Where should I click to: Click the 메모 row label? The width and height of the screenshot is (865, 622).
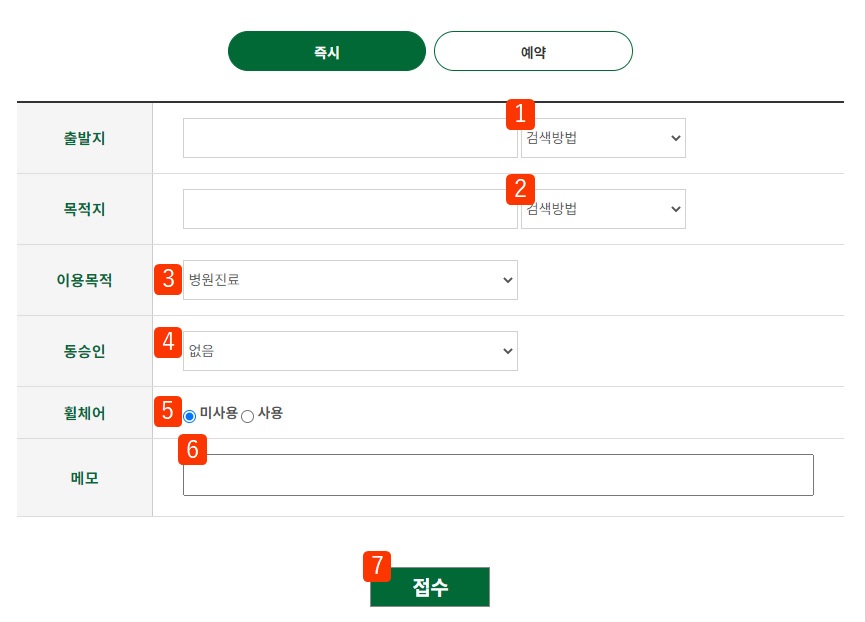pyautogui.click(x=84, y=478)
